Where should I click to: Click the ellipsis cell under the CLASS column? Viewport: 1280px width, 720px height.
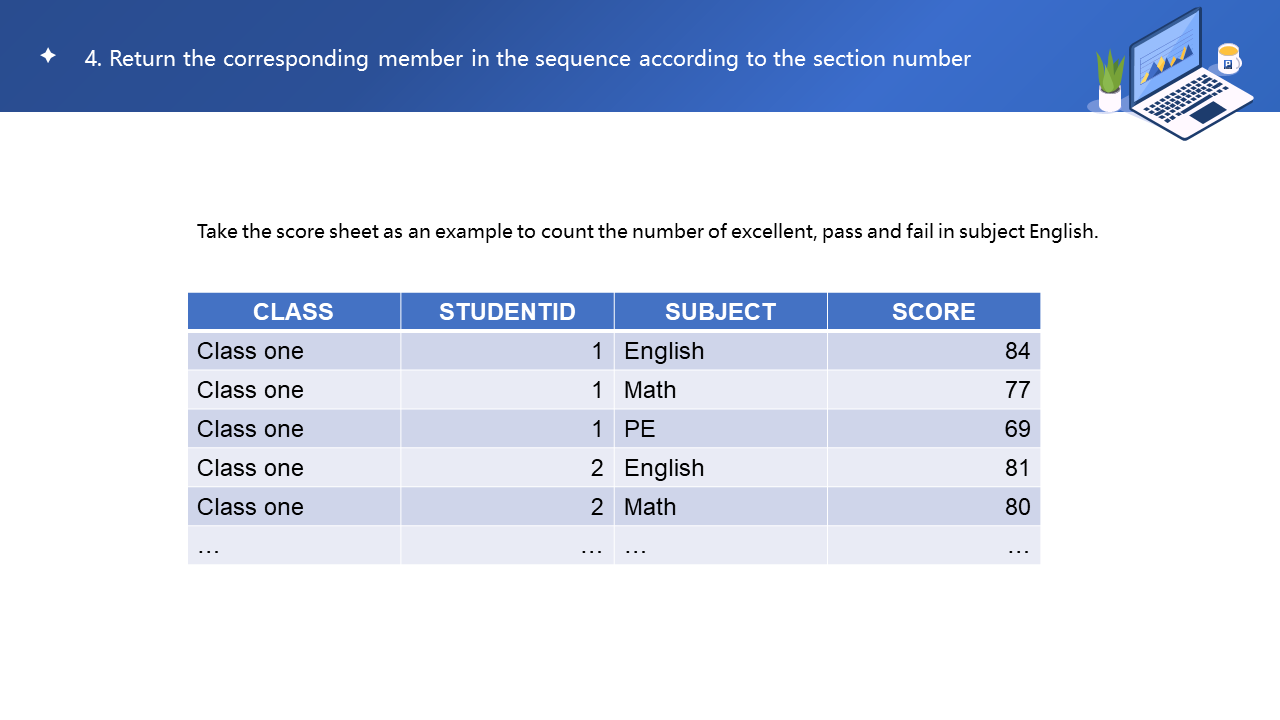tap(293, 546)
